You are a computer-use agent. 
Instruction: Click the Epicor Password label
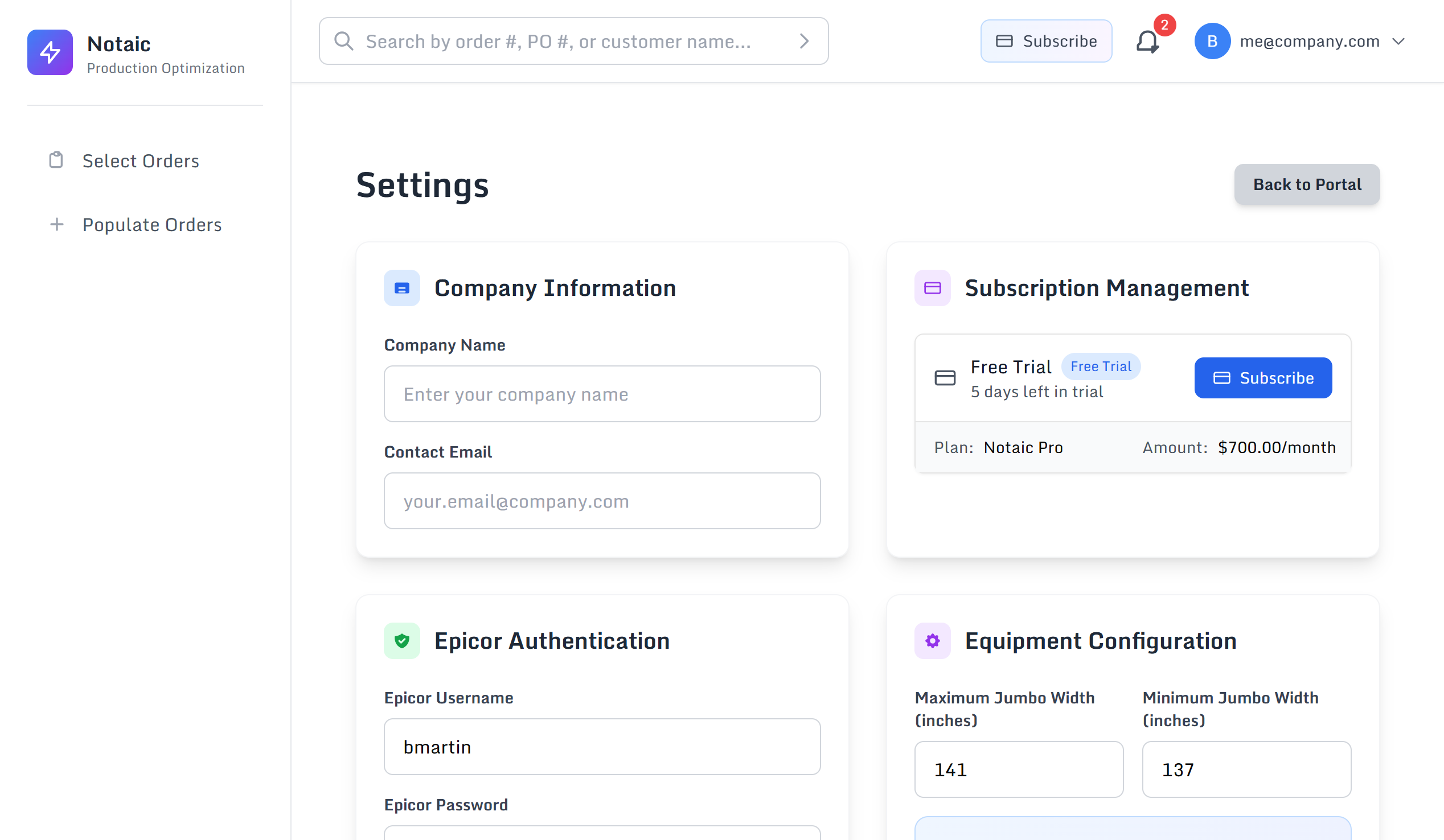coord(446,805)
